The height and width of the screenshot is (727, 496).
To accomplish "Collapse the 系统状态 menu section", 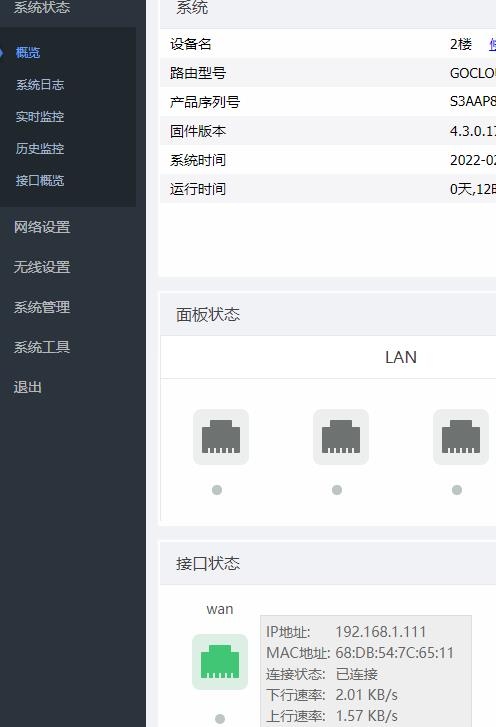I will tap(42, 7).
